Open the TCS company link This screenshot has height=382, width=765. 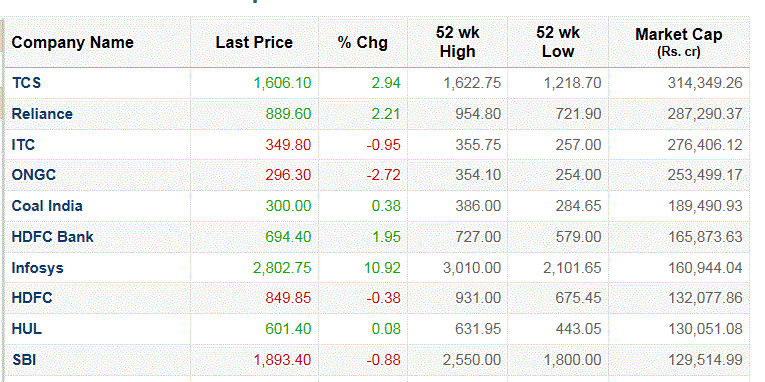coord(26,83)
